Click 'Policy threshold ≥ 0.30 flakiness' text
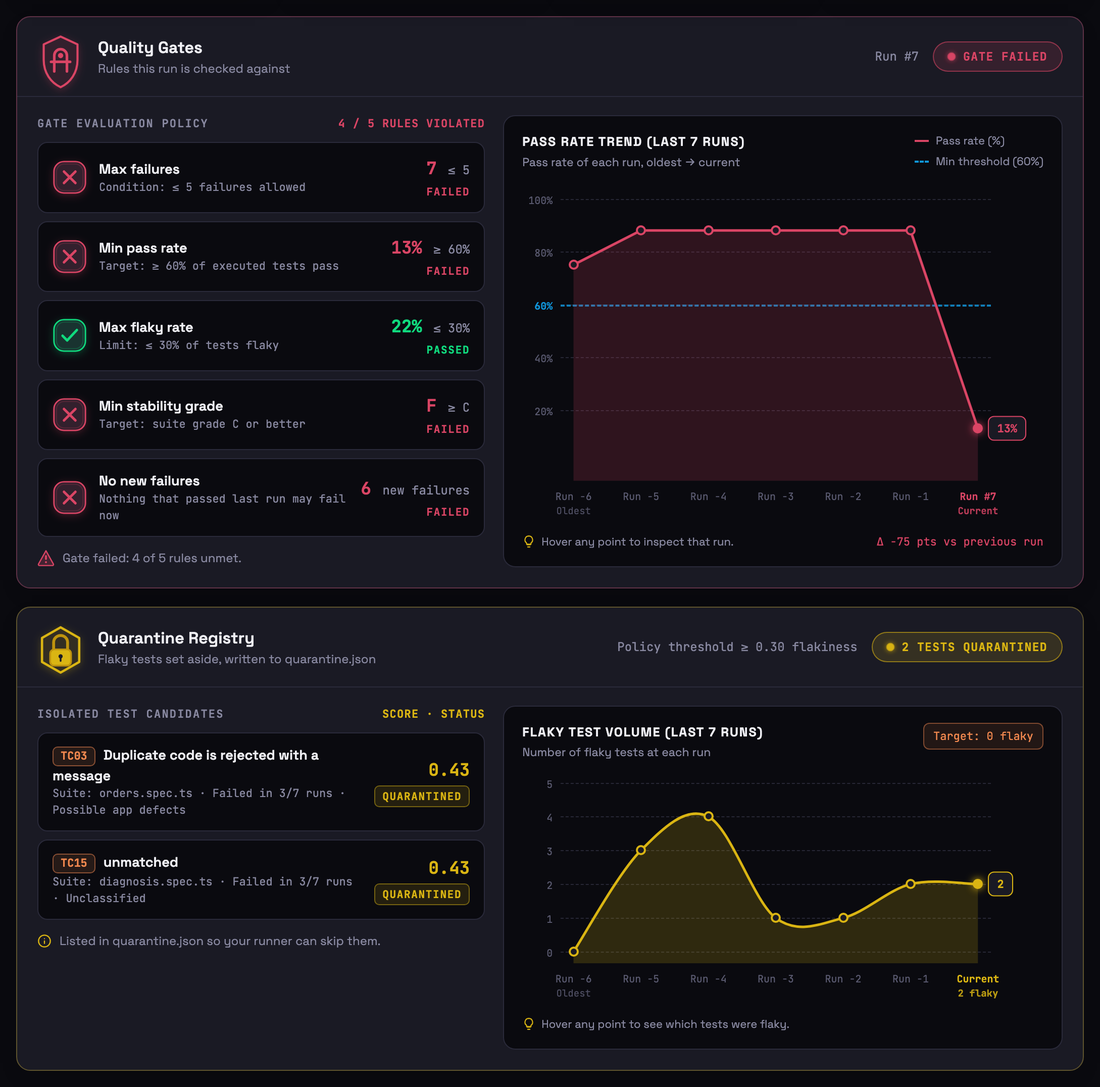1100x1087 pixels. [737, 647]
